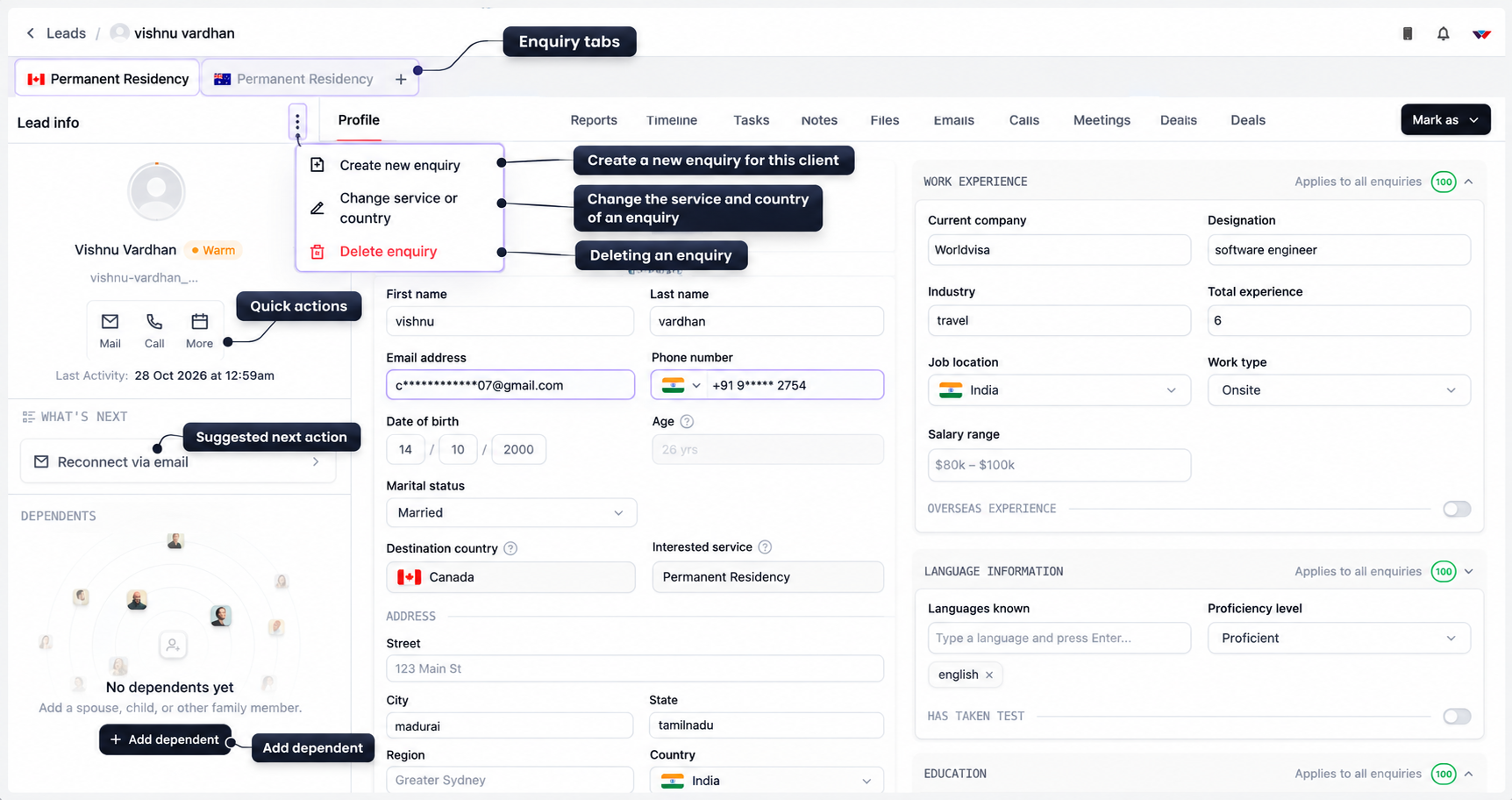The image size is (1512, 800).
Task: Toggle the Has Taken Test switch
Action: pyautogui.click(x=1457, y=717)
